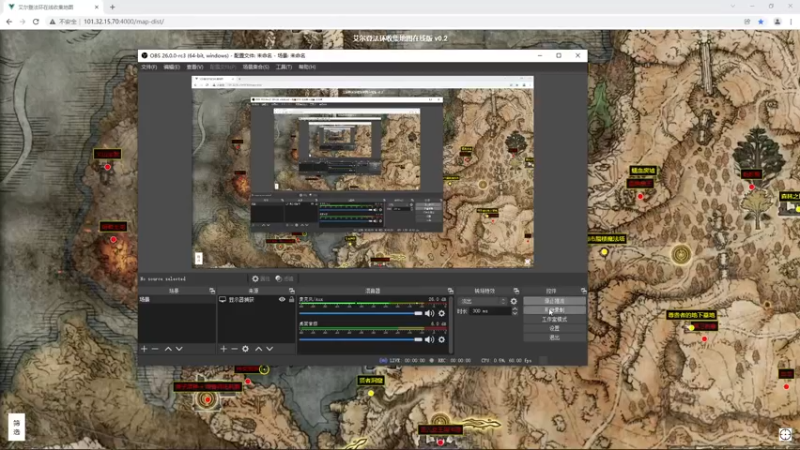Undock the 转场特效 panel with its float icon

[x=516, y=291]
